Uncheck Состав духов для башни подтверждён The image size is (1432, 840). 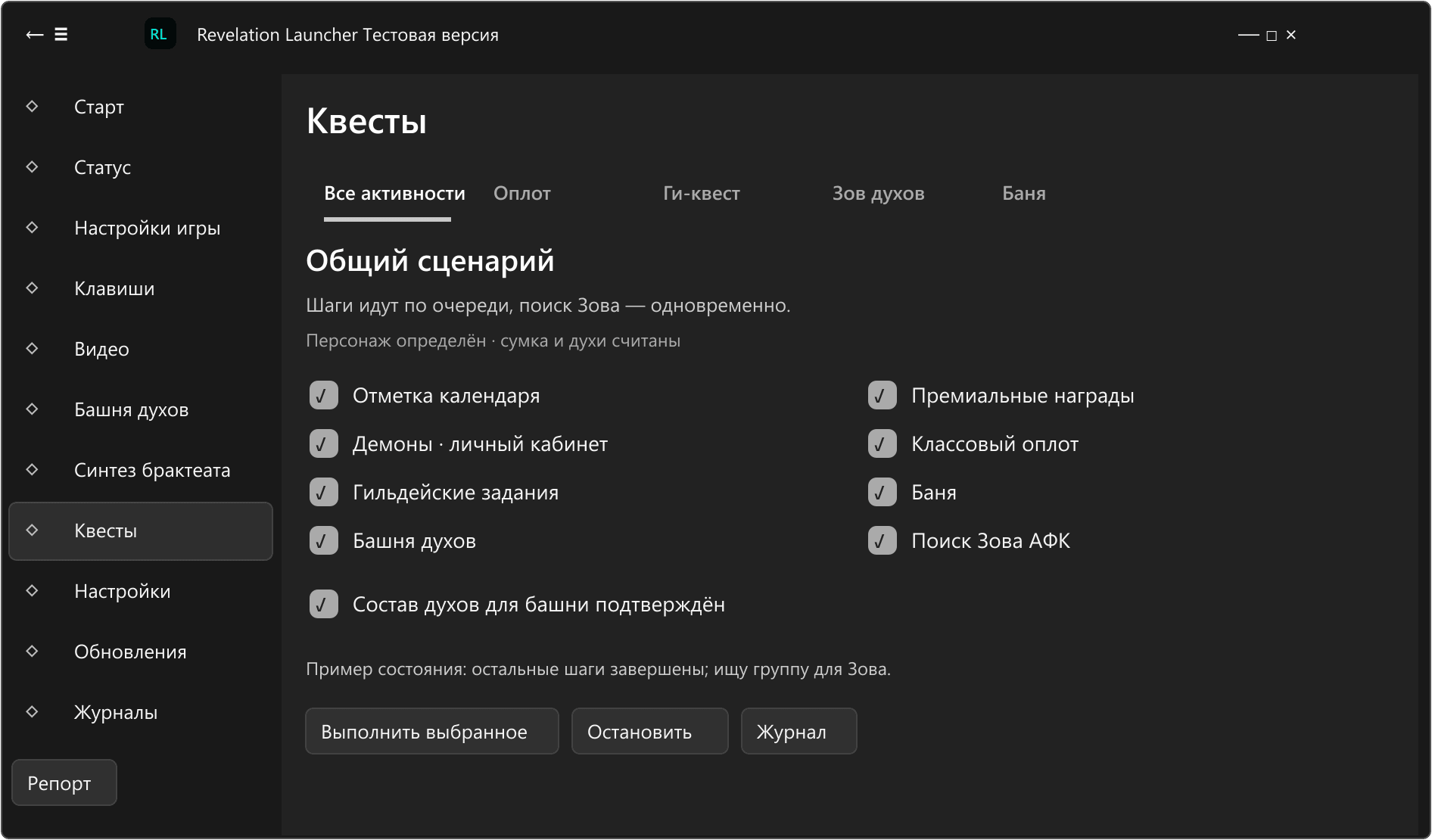tap(324, 605)
